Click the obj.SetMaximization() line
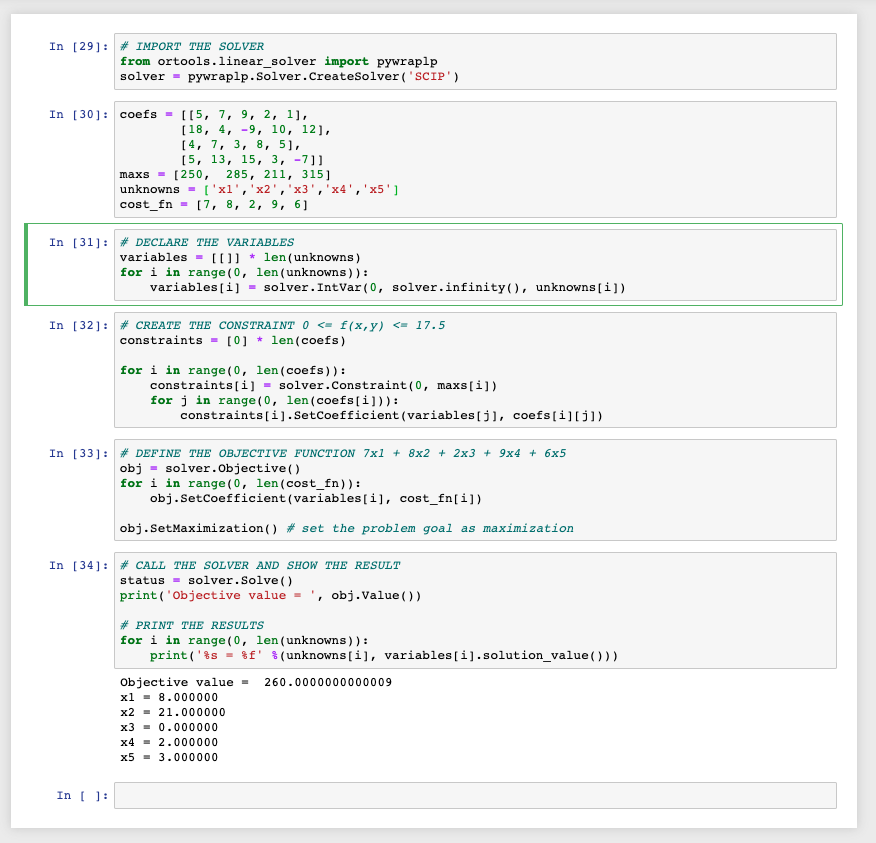876x843 pixels. click(x=346, y=528)
